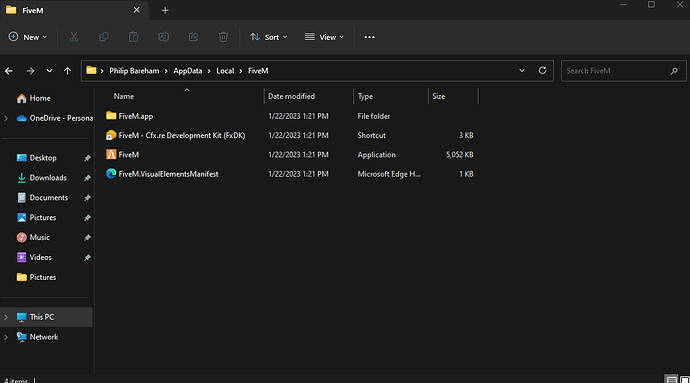690x383 pixels.
Task: Expand chevron after AppData breadcrumb
Action: (x=209, y=71)
